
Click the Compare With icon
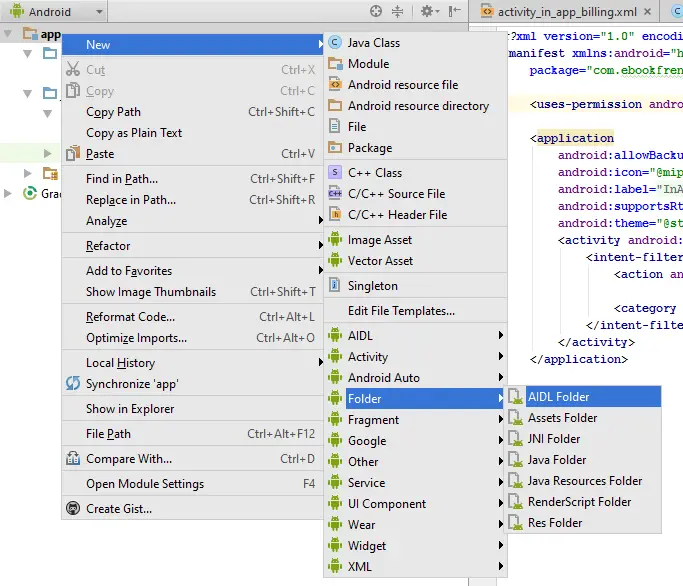click(72, 459)
